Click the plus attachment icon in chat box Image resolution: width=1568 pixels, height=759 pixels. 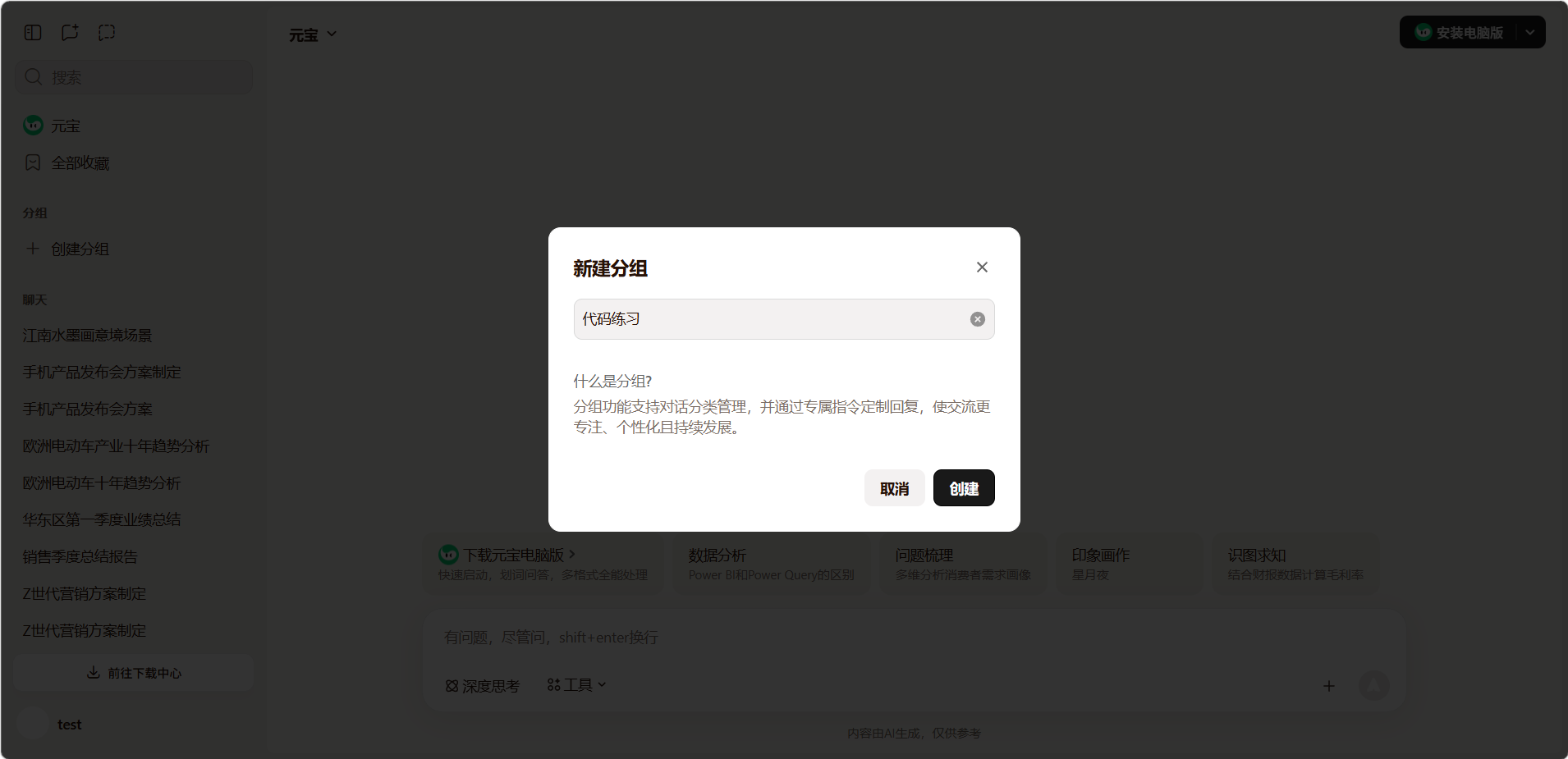pyautogui.click(x=1329, y=686)
